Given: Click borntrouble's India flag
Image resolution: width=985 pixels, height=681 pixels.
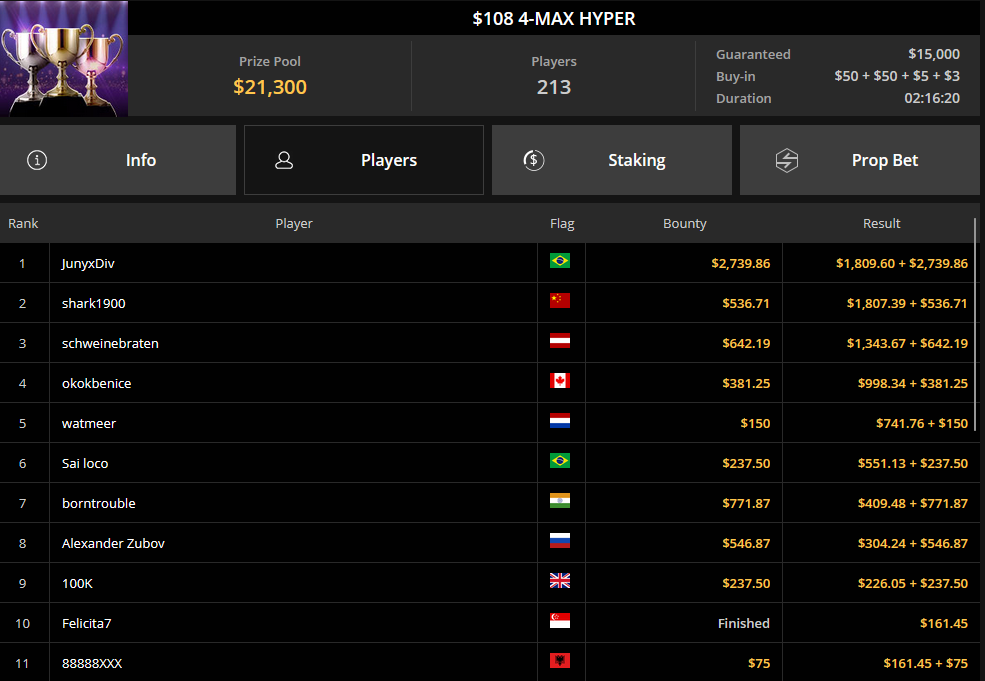Looking at the screenshot, I should [560, 501].
